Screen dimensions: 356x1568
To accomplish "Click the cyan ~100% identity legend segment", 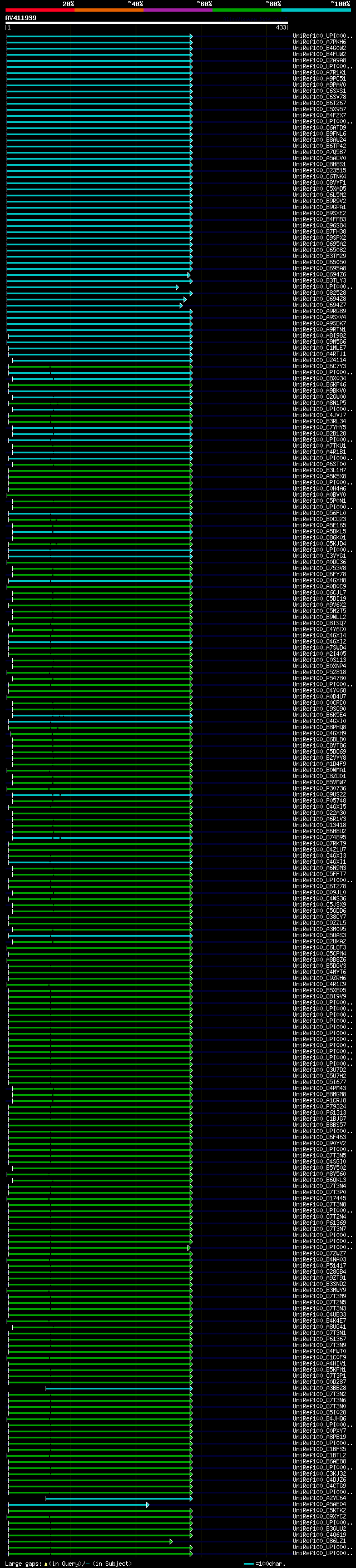I will click(316, 10).
